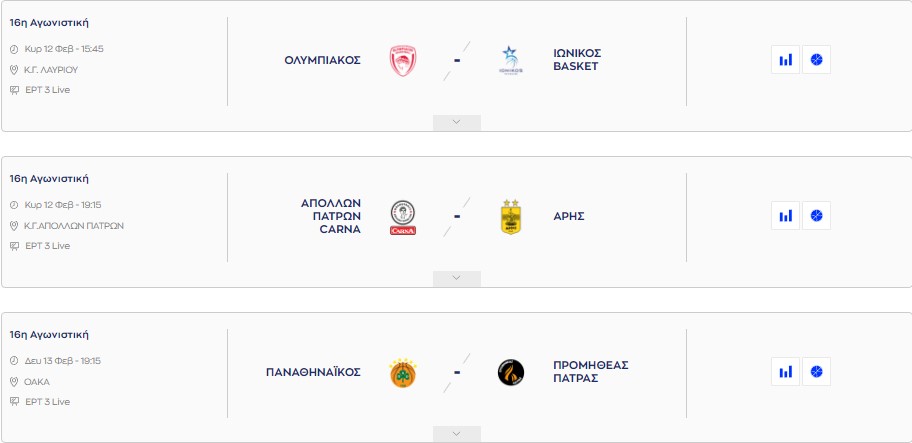
Task: Click the Apollon Patras Carna logo
Action: (x=403, y=217)
